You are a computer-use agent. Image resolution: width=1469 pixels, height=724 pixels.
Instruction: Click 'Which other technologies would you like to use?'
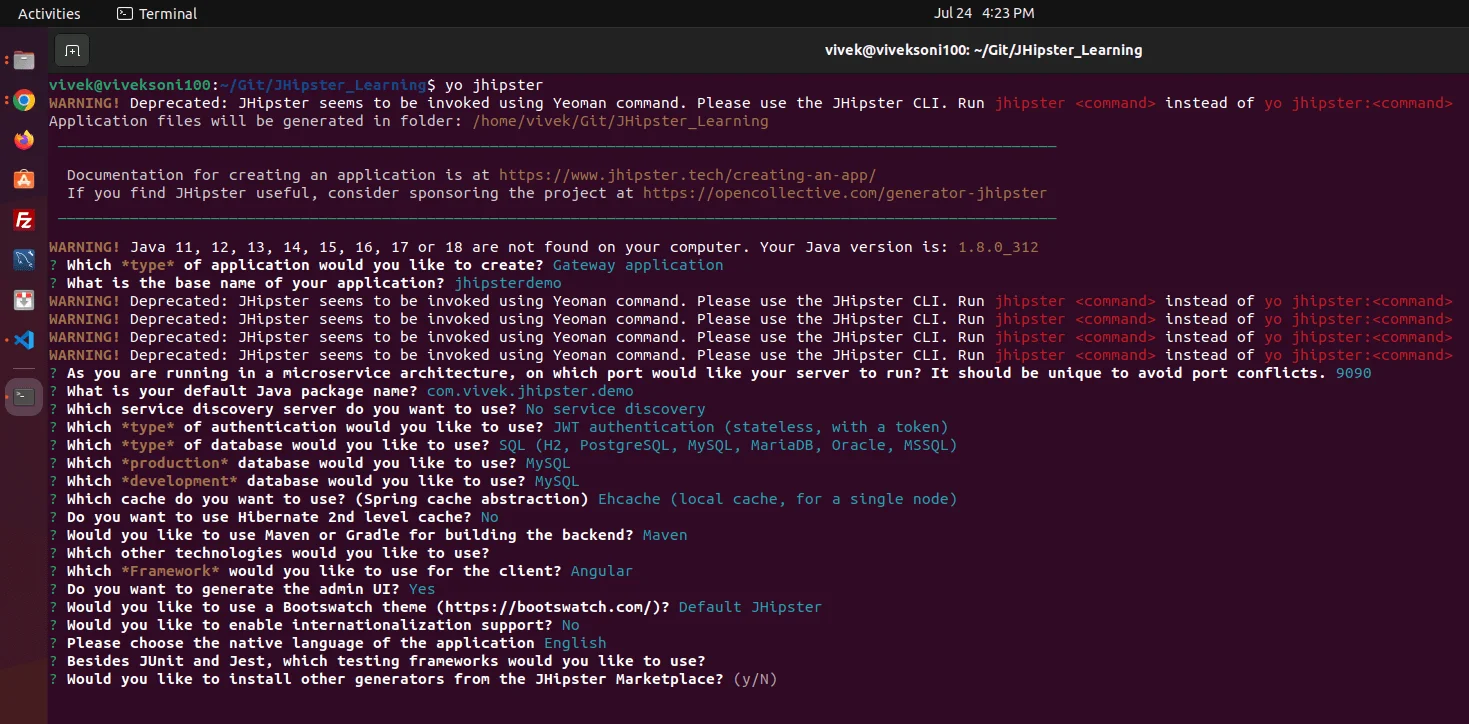point(278,553)
